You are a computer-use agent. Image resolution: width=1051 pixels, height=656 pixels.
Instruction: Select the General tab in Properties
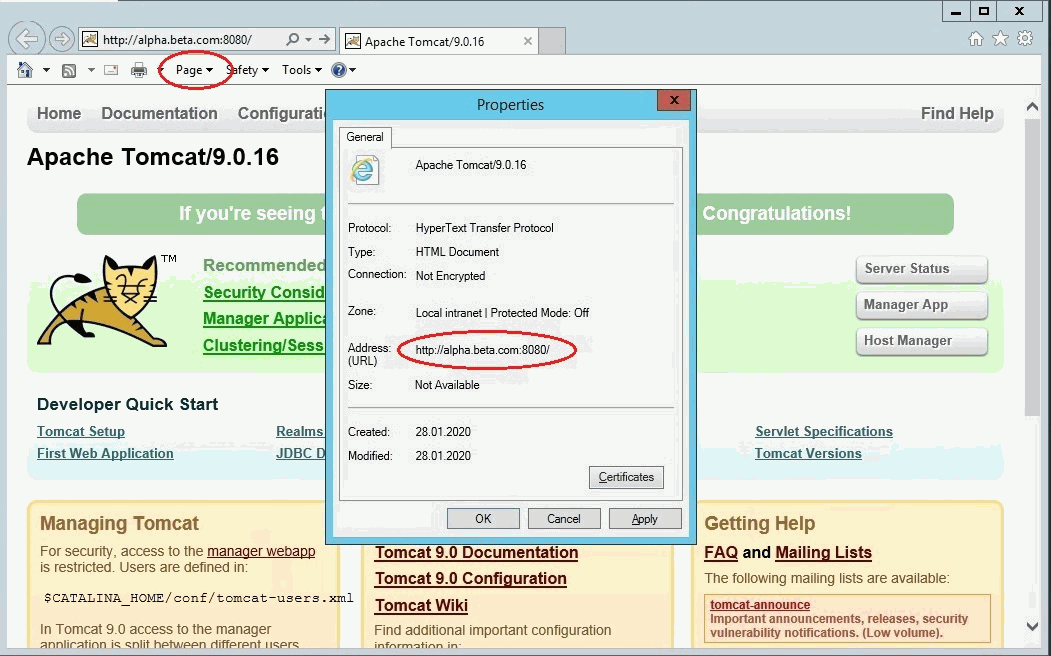[365, 137]
